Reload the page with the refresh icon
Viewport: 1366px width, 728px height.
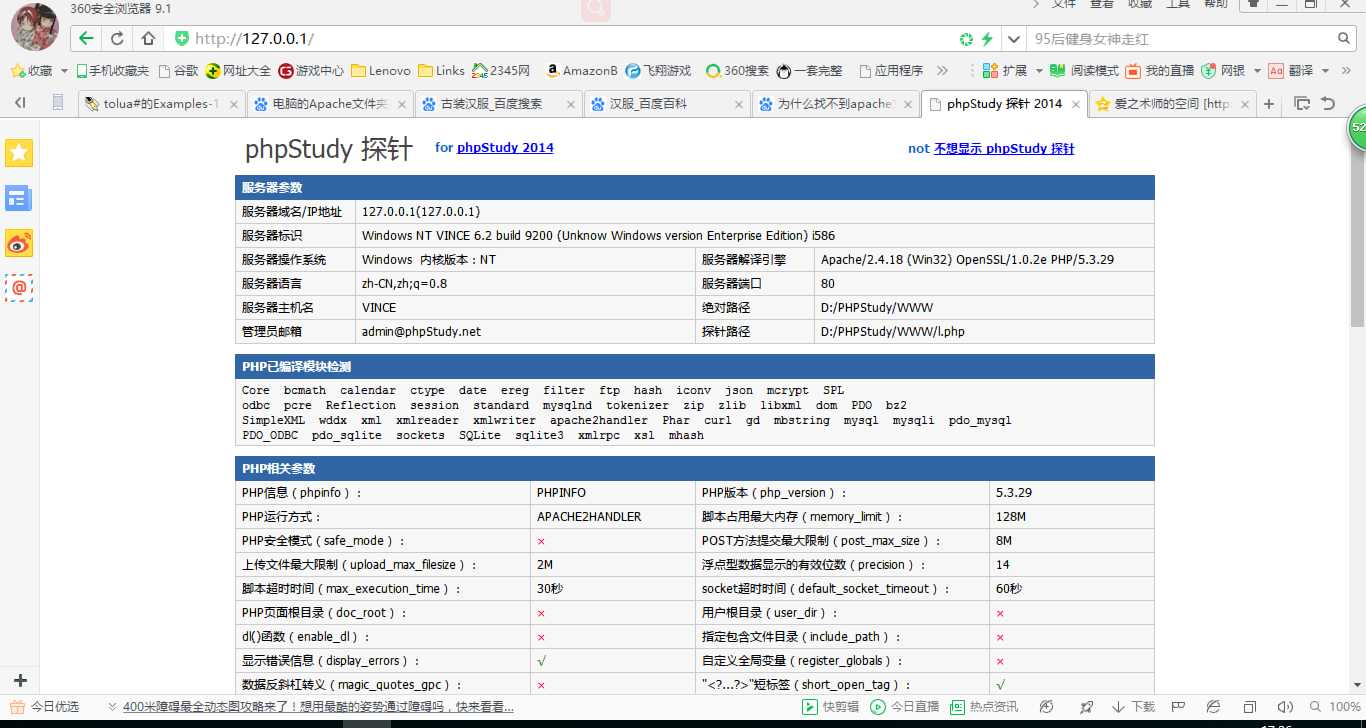tap(117, 38)
